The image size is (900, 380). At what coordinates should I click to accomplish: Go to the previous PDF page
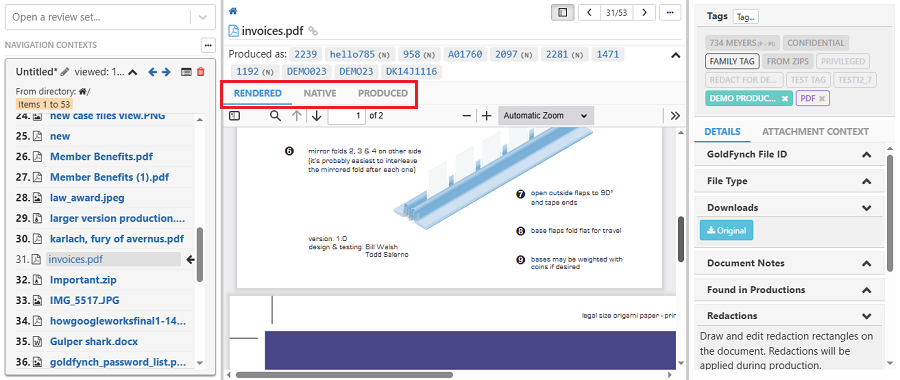click(296, 115)
